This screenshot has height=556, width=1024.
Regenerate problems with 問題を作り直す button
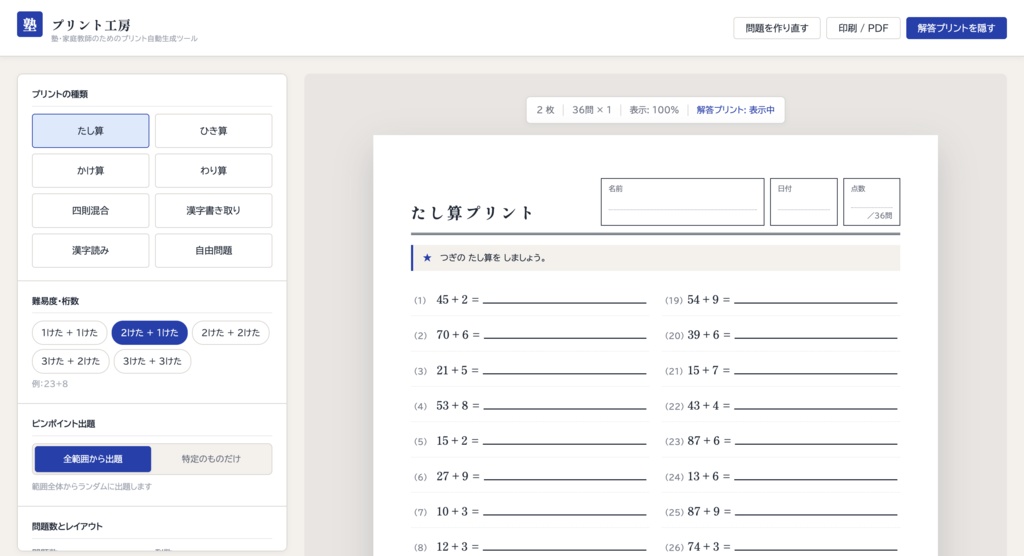776,28
